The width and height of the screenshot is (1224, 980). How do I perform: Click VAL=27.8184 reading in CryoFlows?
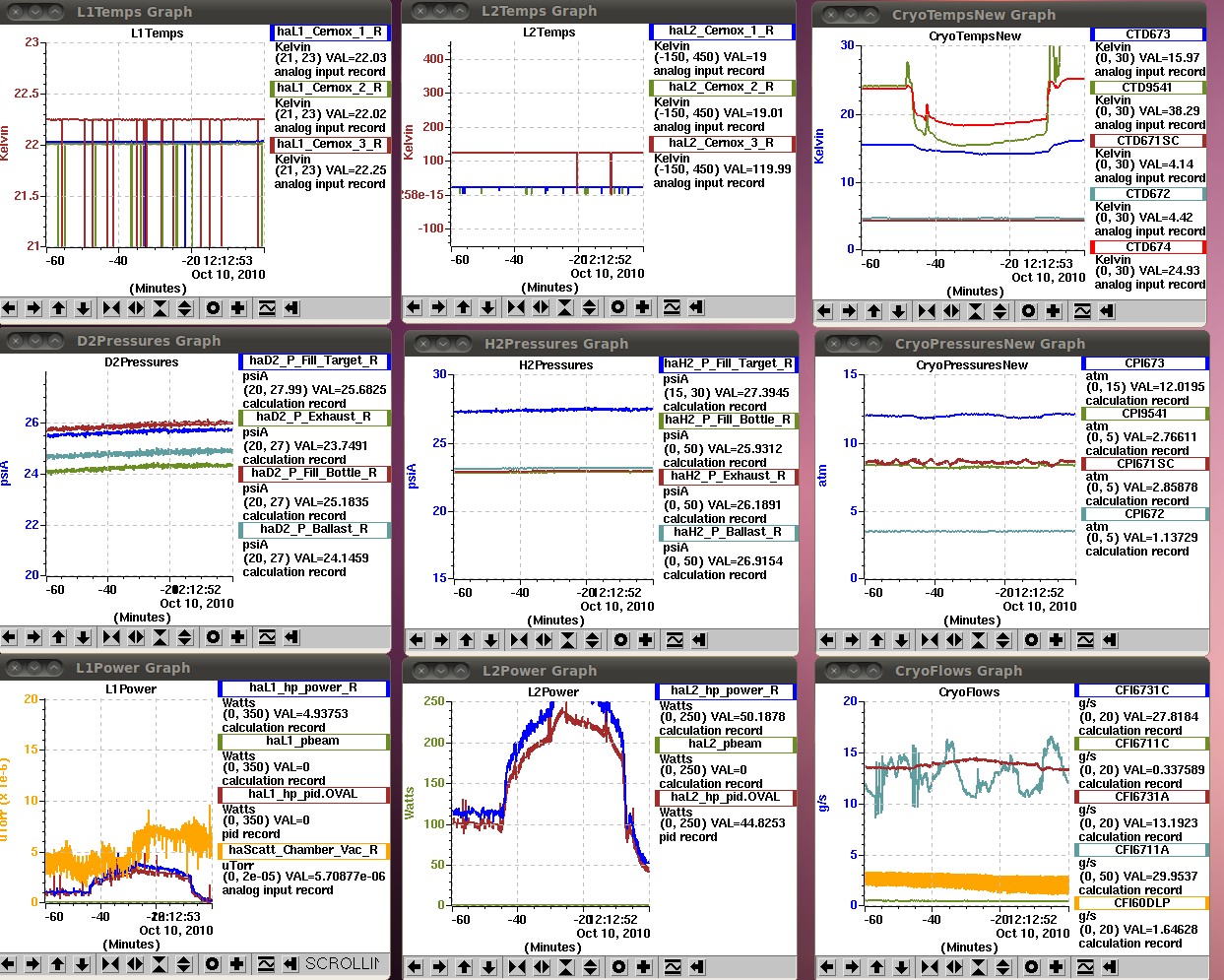point(1162,718)
